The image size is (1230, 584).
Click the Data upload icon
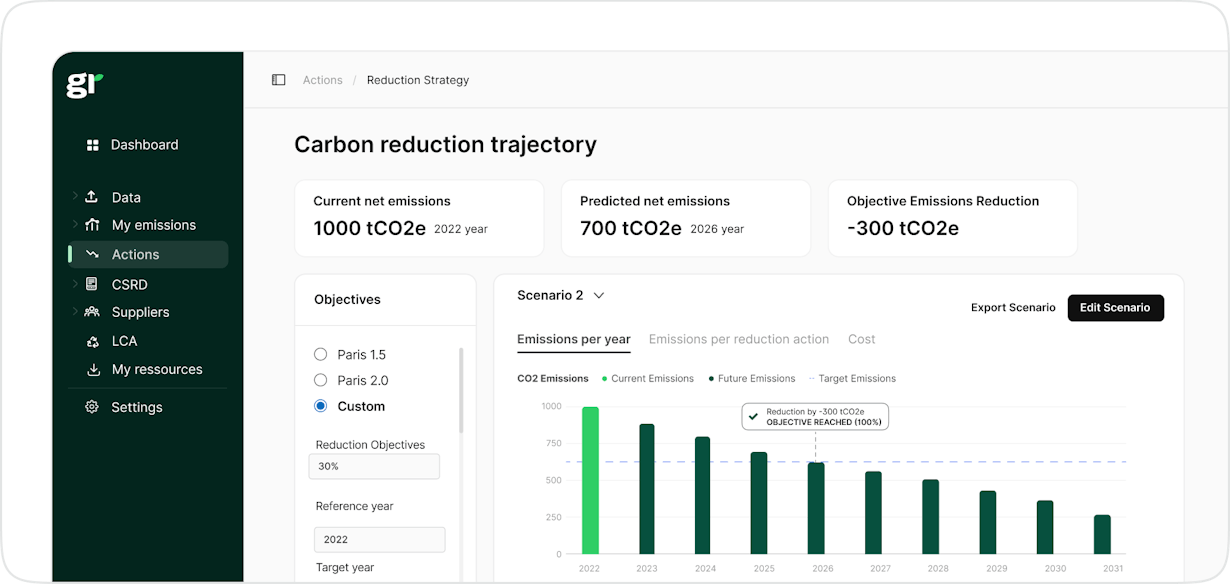click(92, 197)
